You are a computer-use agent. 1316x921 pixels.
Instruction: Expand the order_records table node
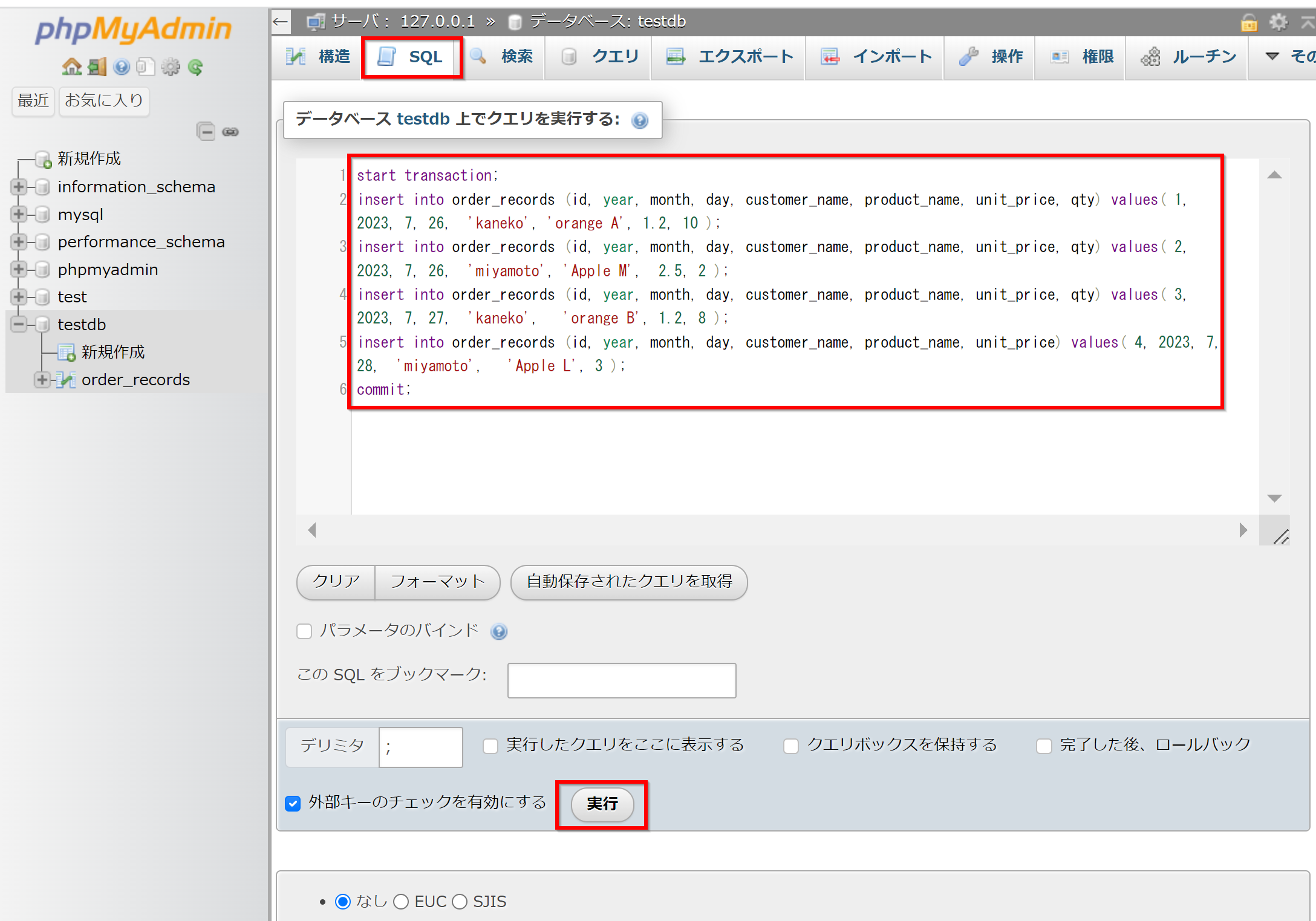pyautogui.click(x=42, y=380)
